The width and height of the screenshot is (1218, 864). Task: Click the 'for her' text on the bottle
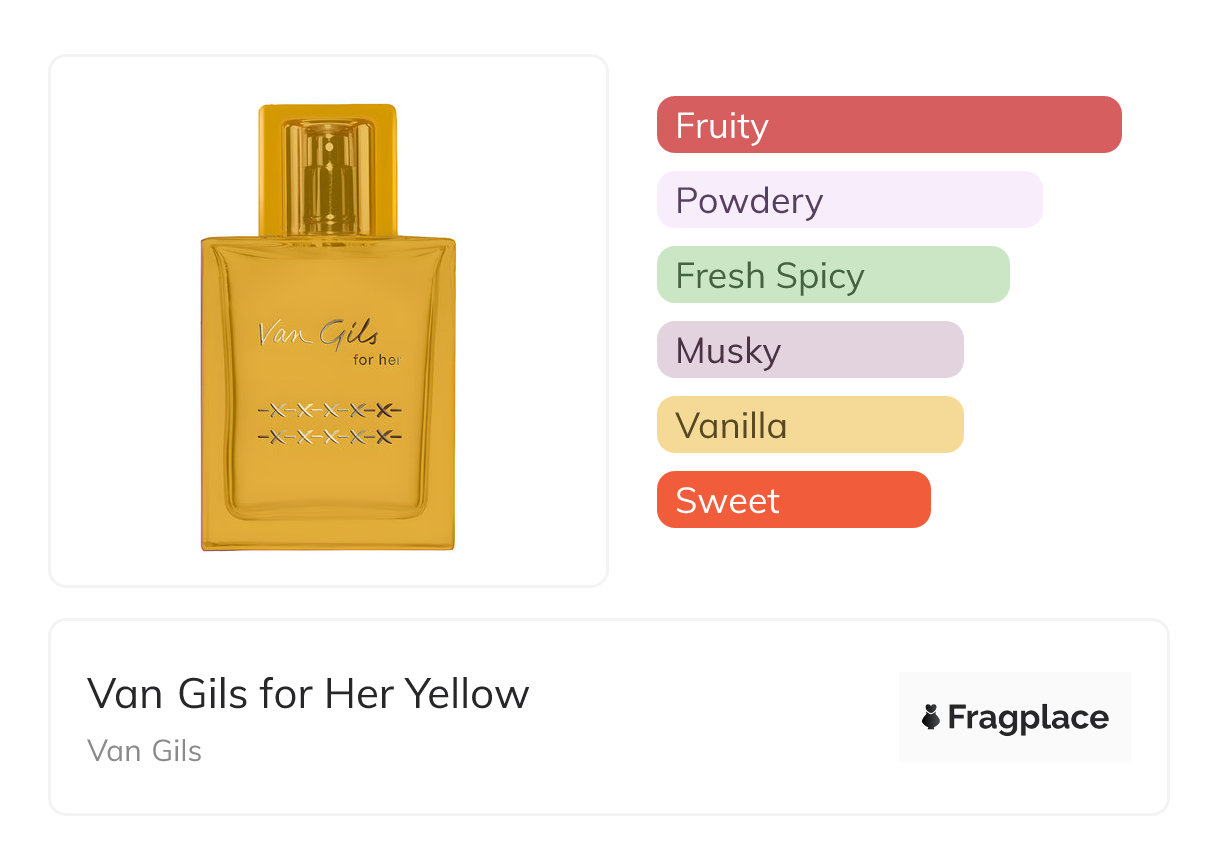(377, 360)
